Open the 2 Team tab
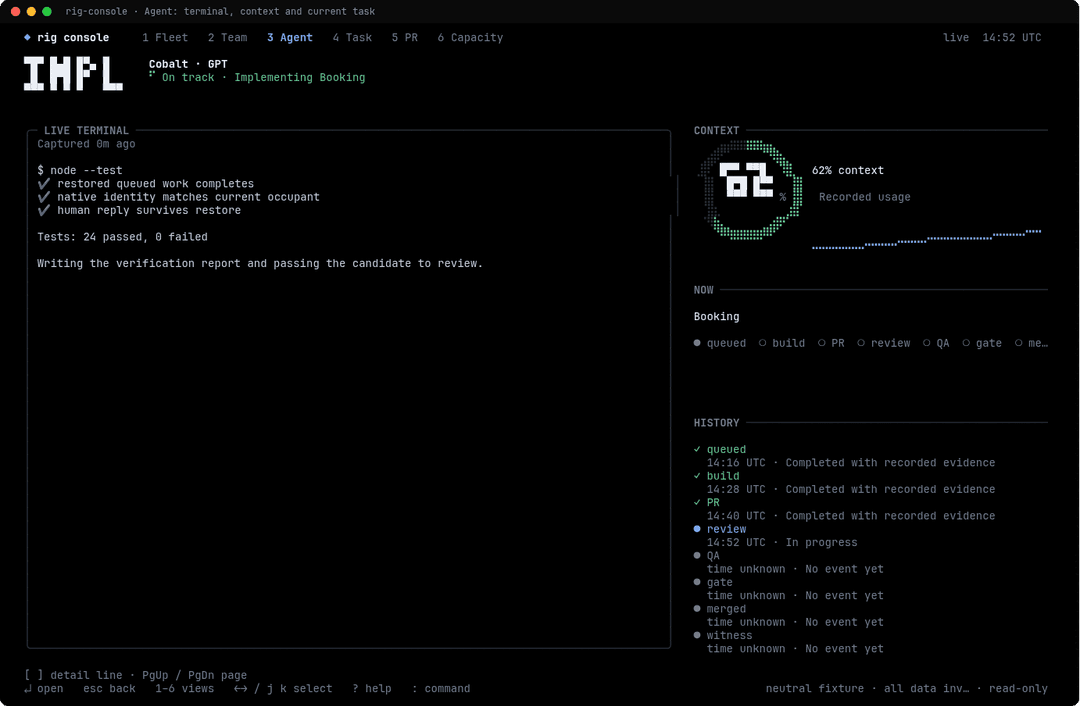The height and width of the screenshot is (706, 1080). click(x=227, y=37)
